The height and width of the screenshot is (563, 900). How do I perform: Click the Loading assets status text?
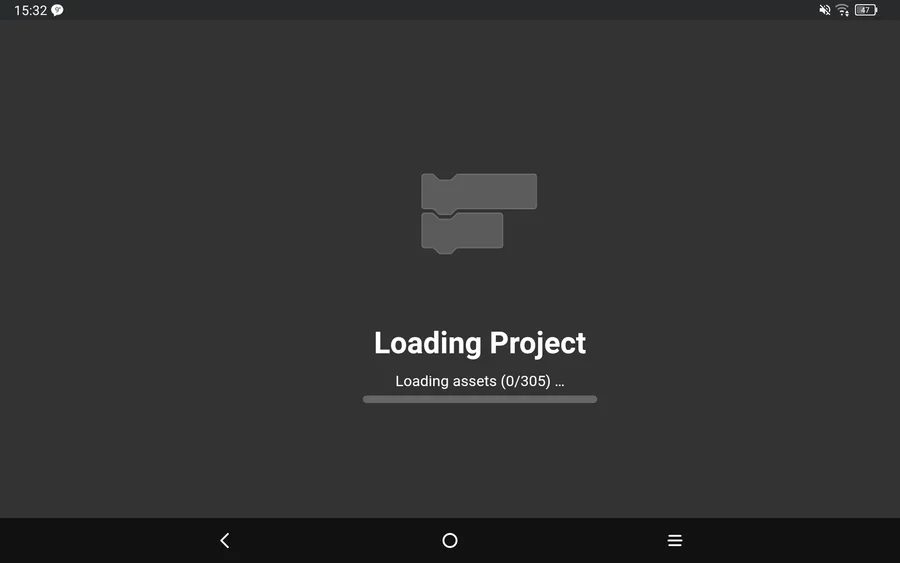pyautogui.click(x=480, y=381)
